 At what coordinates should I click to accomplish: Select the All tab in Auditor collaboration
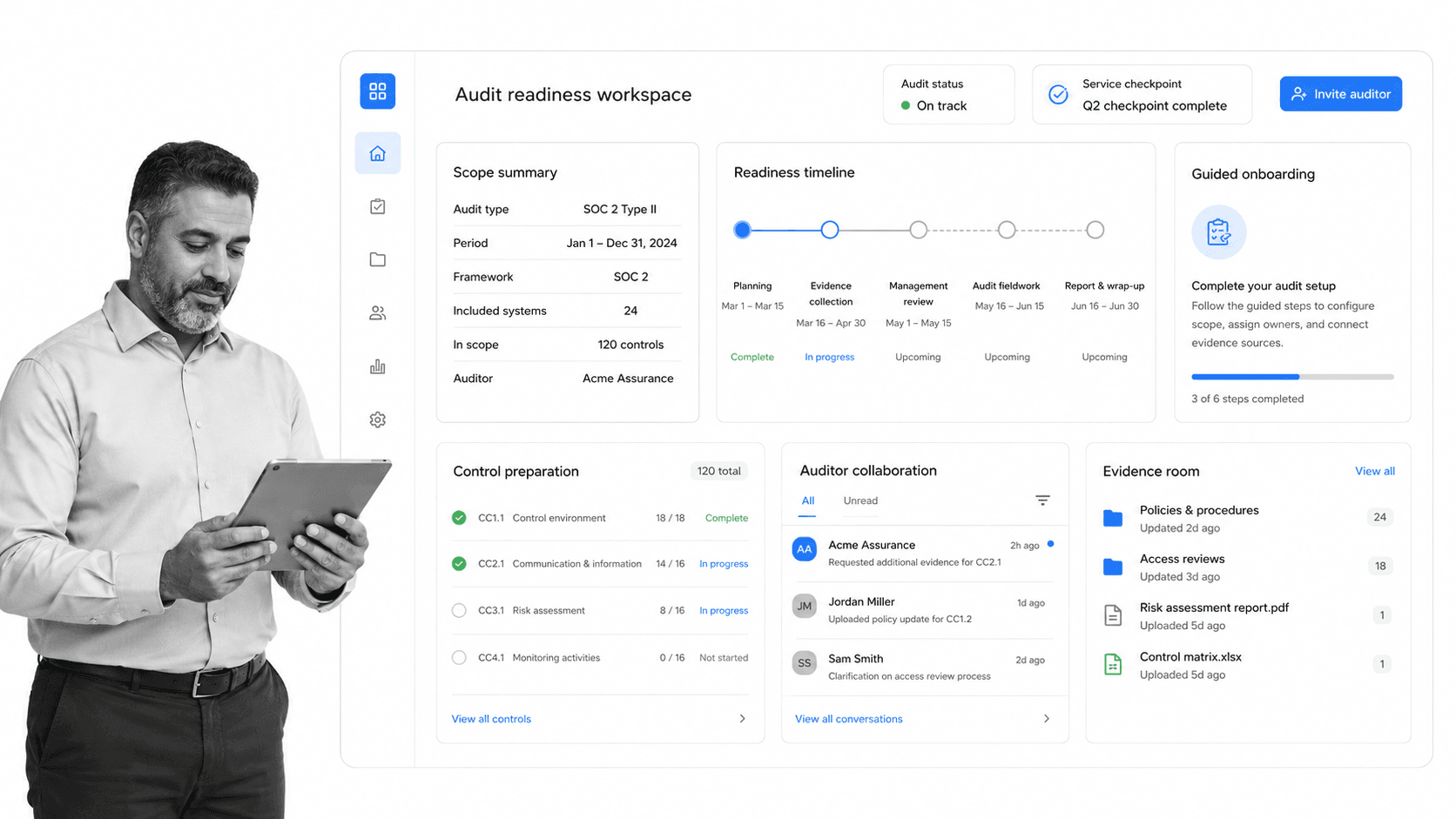tap(808, 501)
